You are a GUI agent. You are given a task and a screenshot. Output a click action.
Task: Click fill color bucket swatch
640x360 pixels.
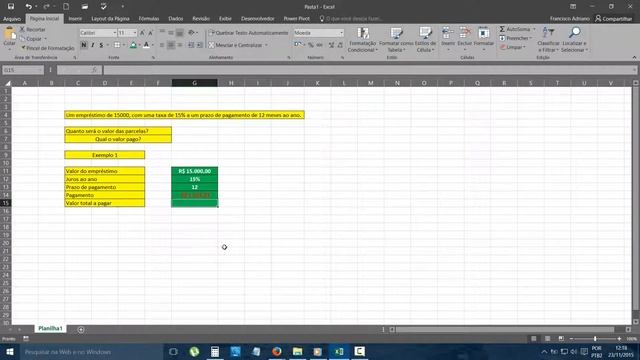pos(133,45)
